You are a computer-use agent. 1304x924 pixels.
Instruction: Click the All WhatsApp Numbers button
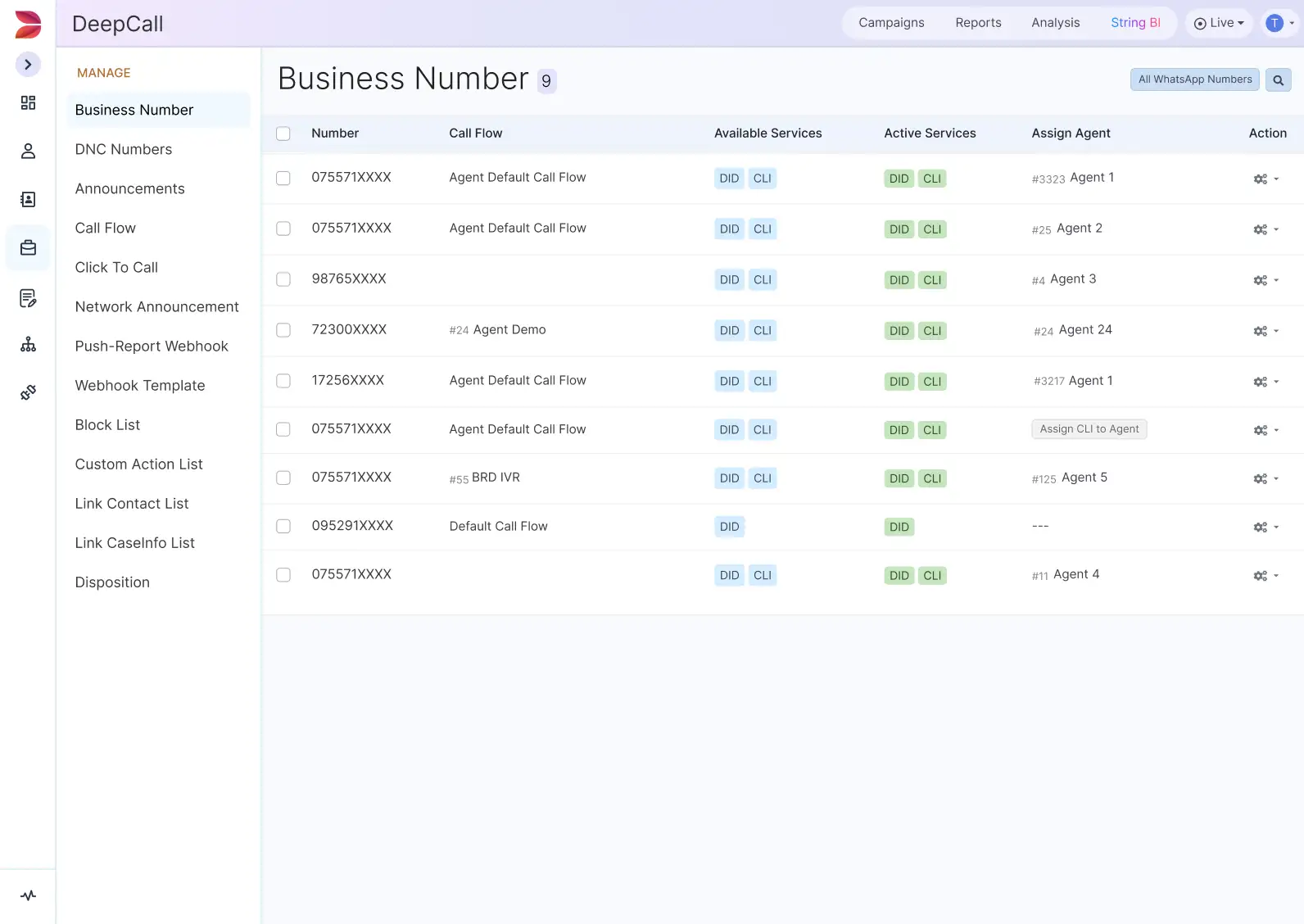coord(1194,79)
